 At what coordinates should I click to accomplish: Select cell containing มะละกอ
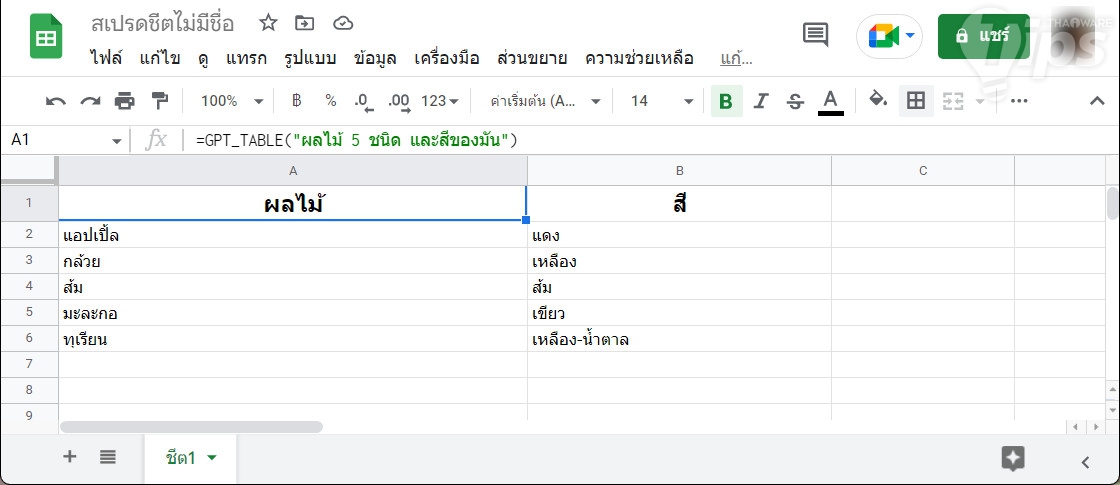293,313
